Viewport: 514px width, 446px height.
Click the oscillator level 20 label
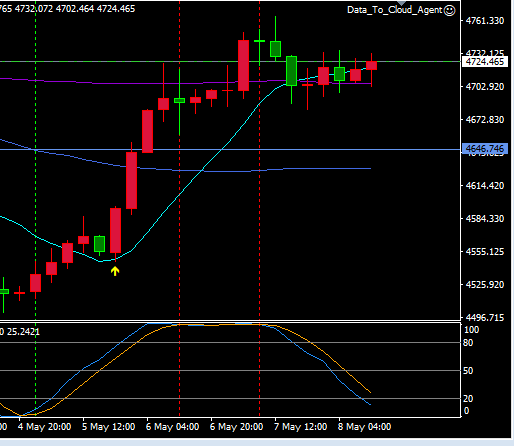tap(468, 399)
